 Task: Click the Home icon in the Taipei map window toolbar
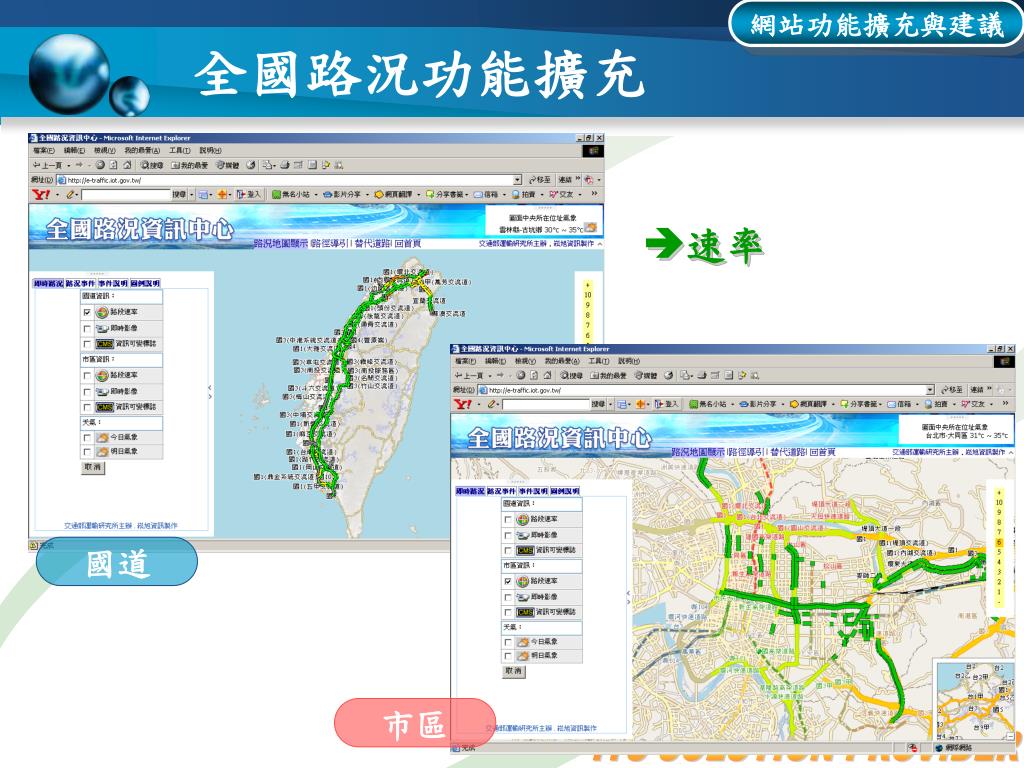tap(547, 376)
